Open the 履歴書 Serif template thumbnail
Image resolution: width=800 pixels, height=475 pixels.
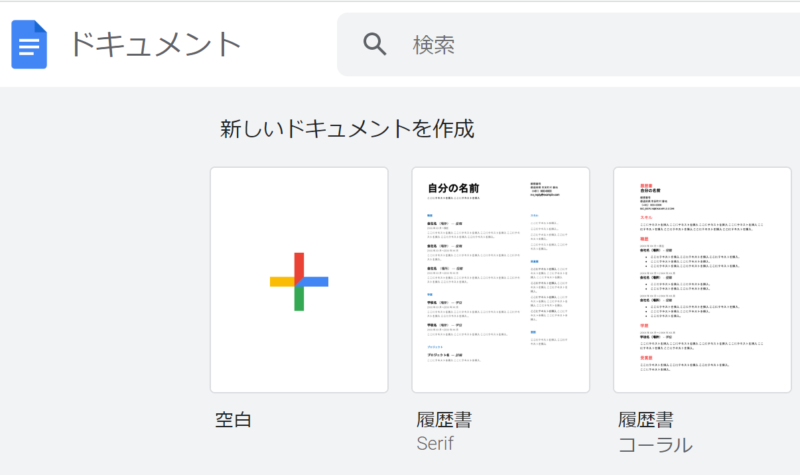click(501, 280)
